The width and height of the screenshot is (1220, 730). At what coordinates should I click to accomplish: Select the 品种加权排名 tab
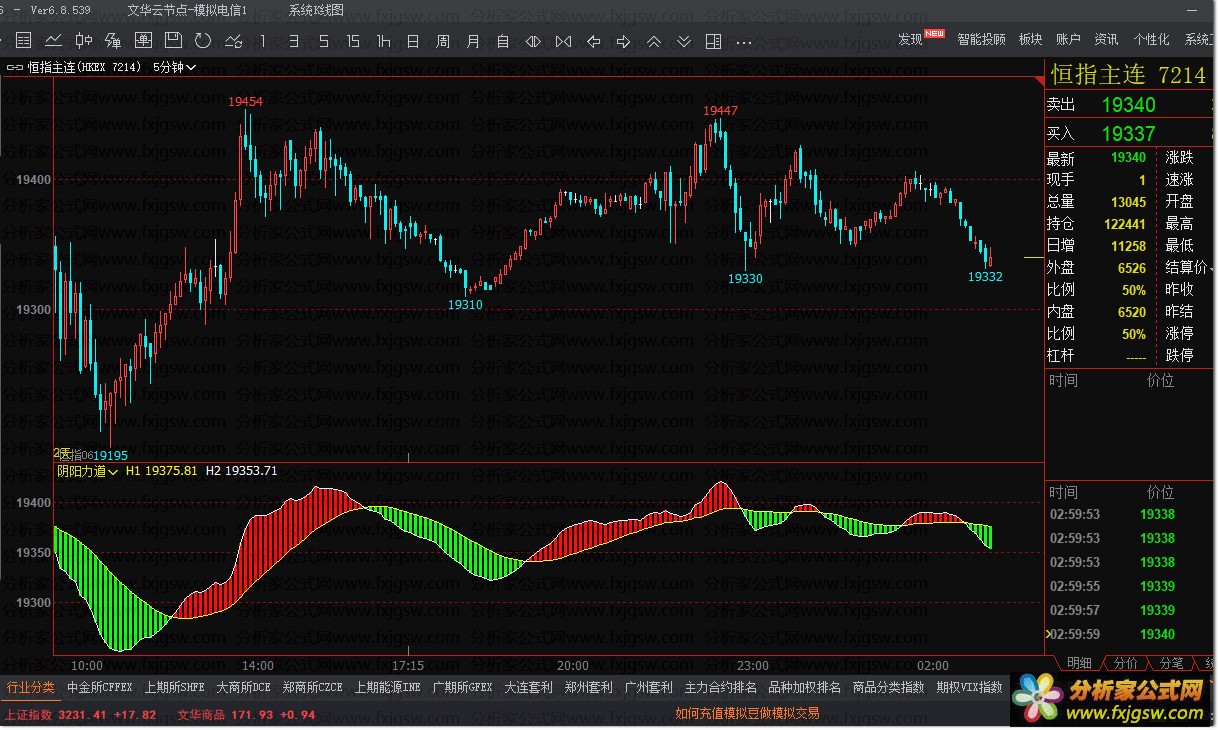tap(804, 687)
